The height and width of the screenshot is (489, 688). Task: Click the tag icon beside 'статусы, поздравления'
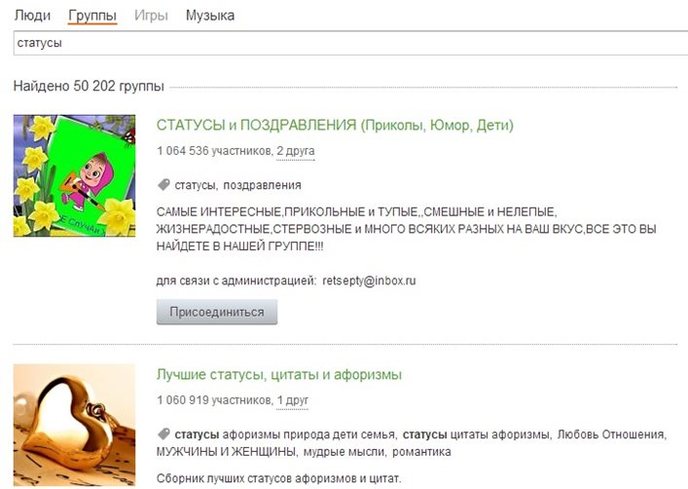click(164, 185)
